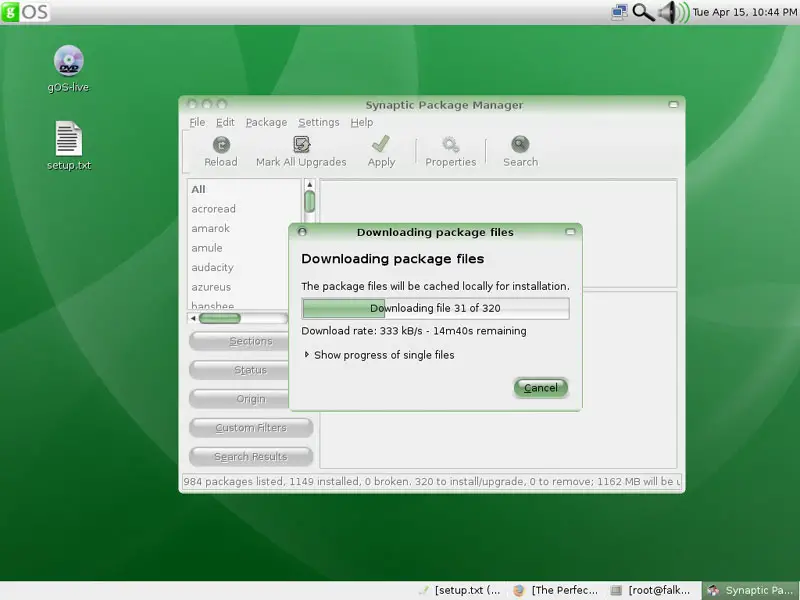Click the category list vertical scrollbar thumb
This screenshot has width=800, height=600.
[x=309, y=201]
